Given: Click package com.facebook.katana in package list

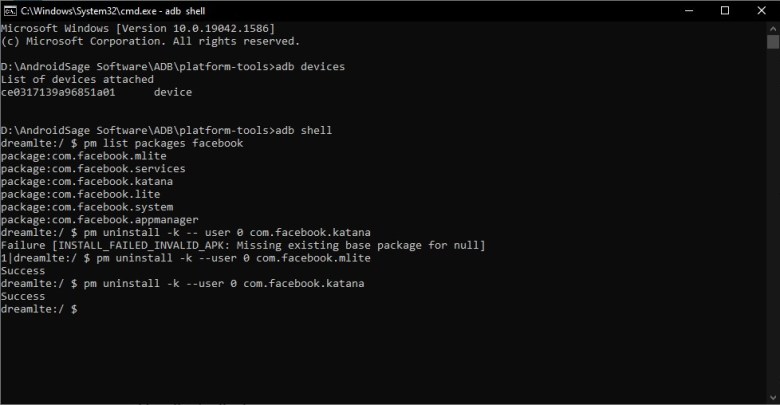Looking at the screenshot, I should click(87, 182).
